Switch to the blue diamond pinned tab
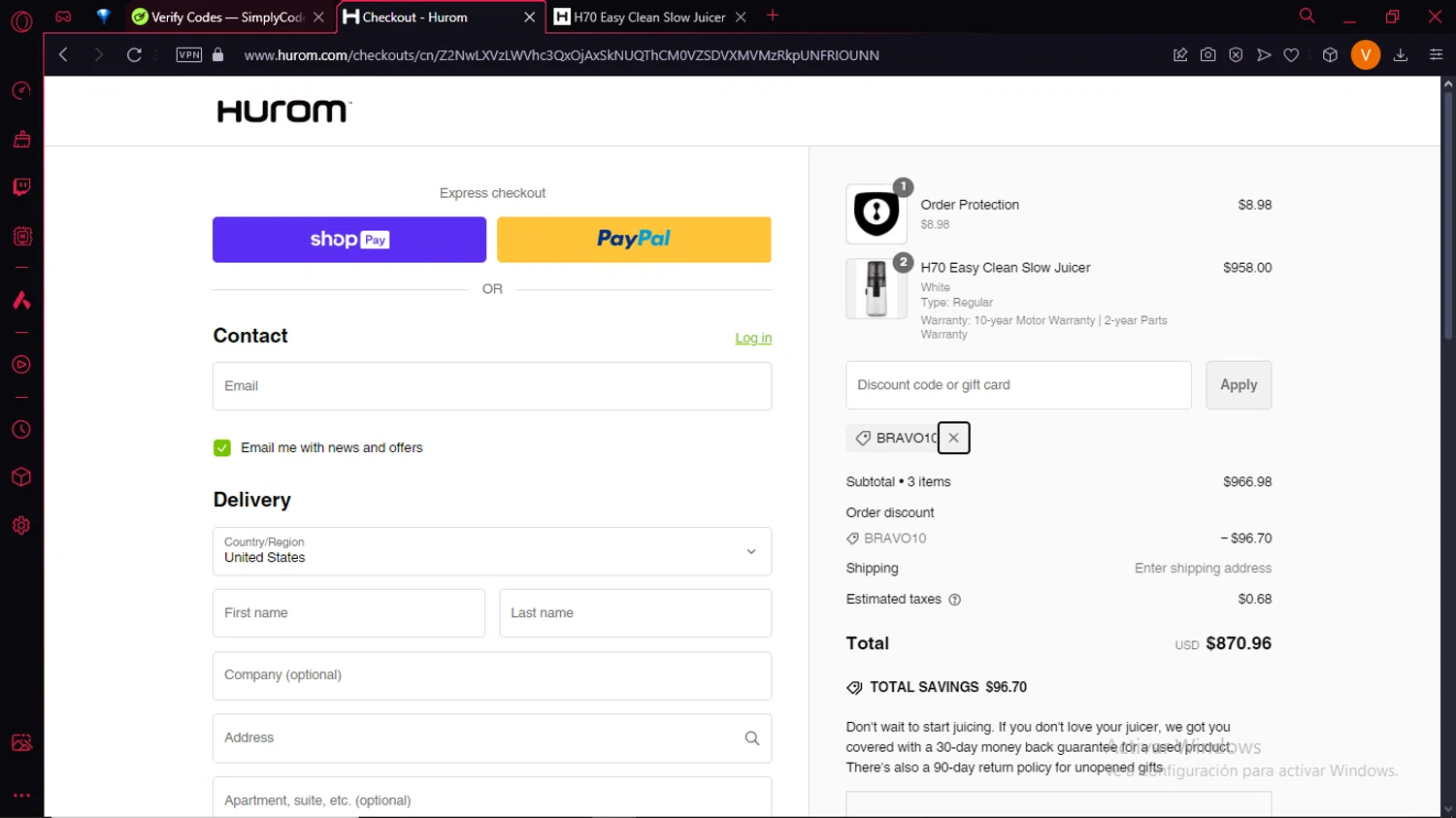 point(103,16)
